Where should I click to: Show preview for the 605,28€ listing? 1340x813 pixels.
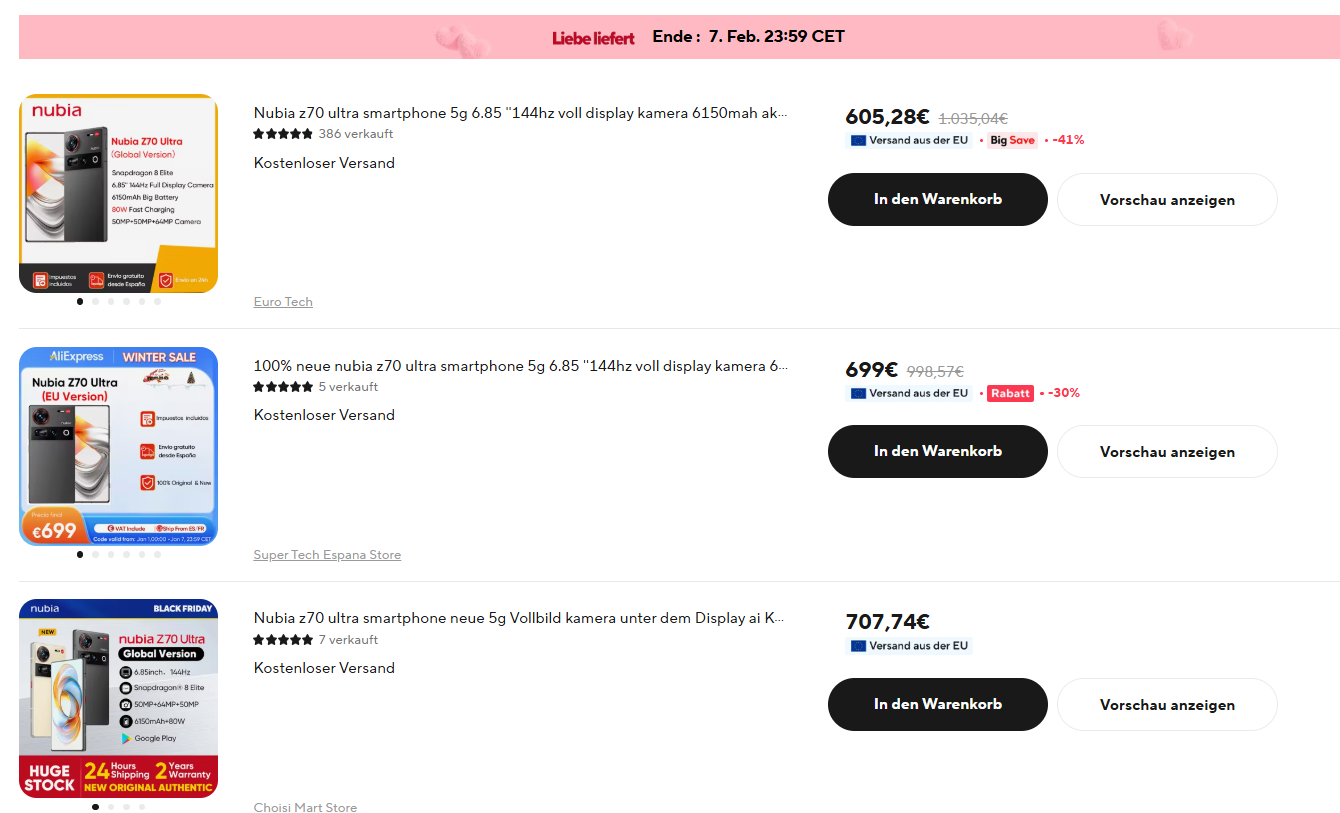pos(1167,200)
